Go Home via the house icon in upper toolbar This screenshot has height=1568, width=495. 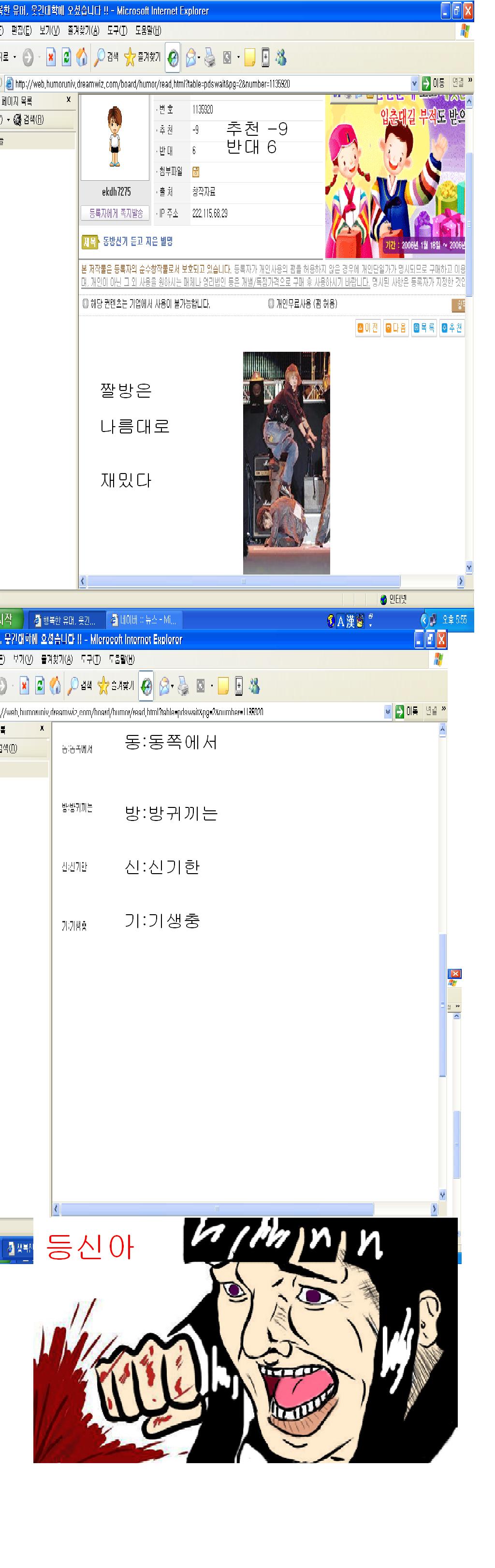coord(82,57)
